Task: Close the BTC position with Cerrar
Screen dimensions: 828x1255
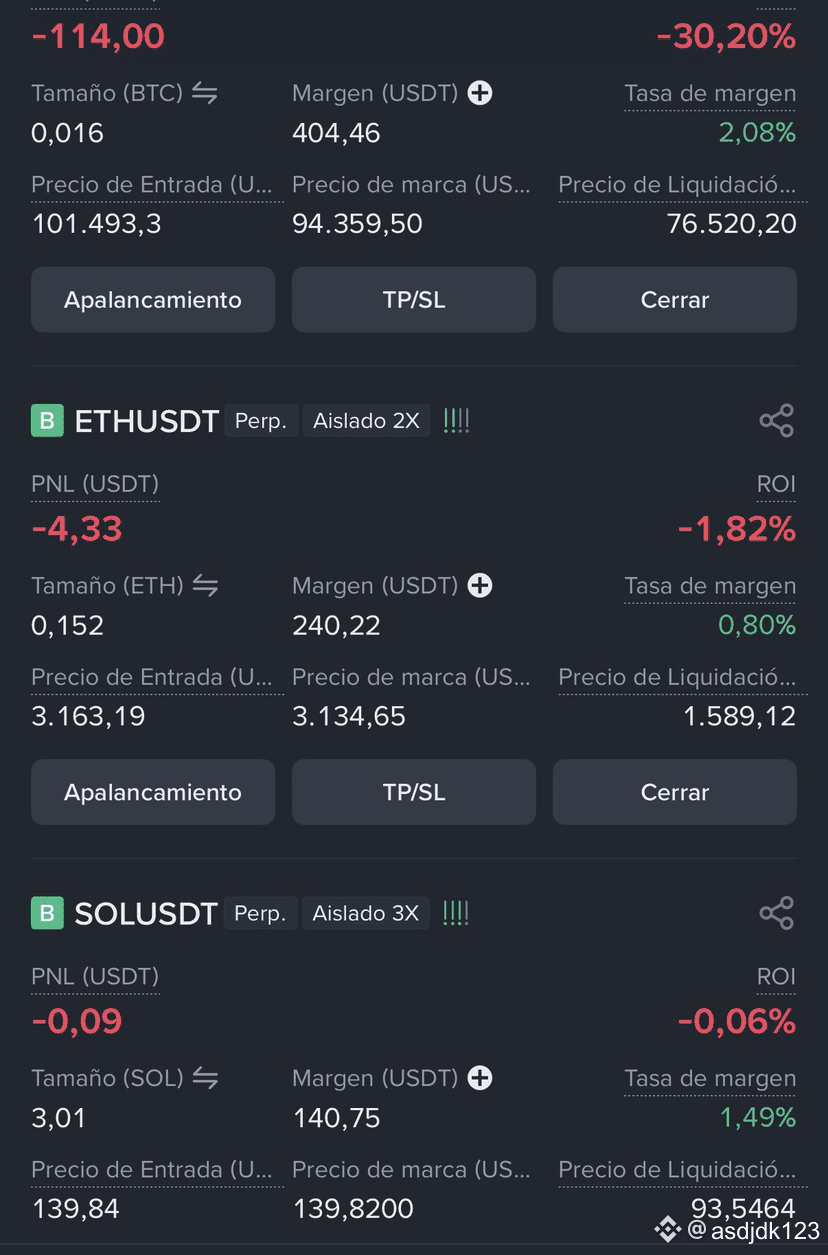Action: pyautogui.click(x=675, y=299)
